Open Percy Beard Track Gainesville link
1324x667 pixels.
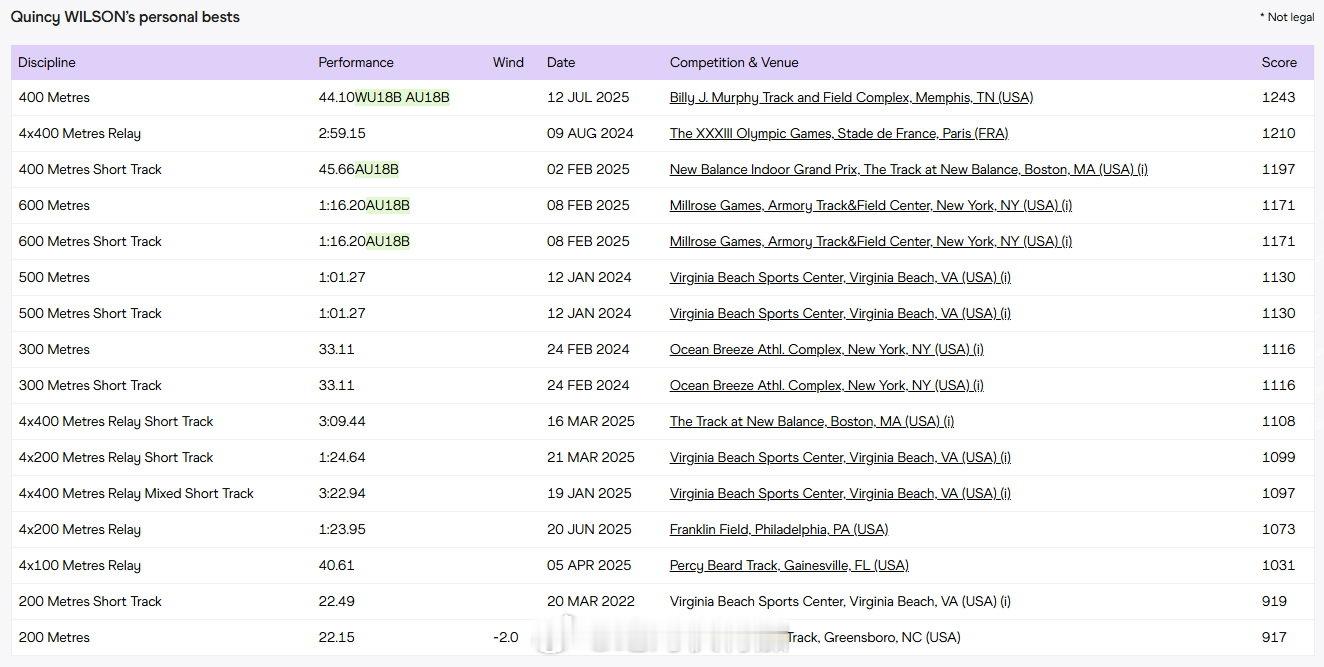pyautogui.click(x=789, y=566)
